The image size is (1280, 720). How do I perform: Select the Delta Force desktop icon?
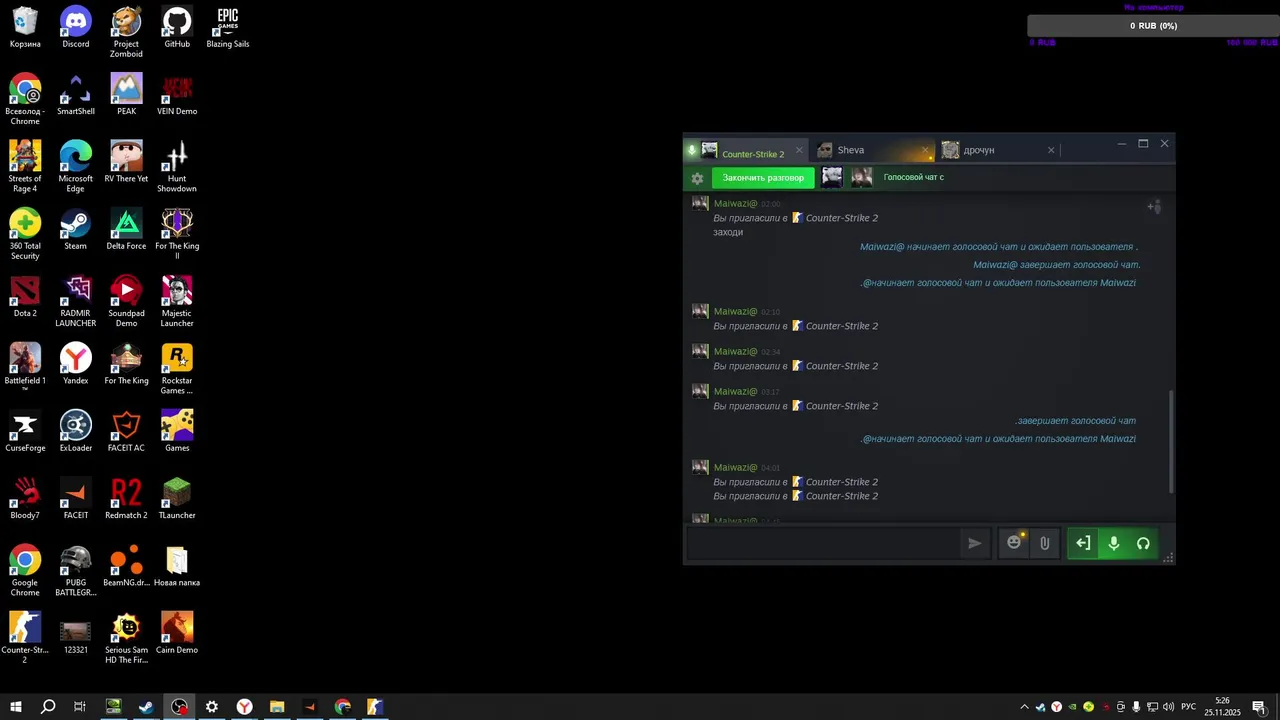pos(126,229)
